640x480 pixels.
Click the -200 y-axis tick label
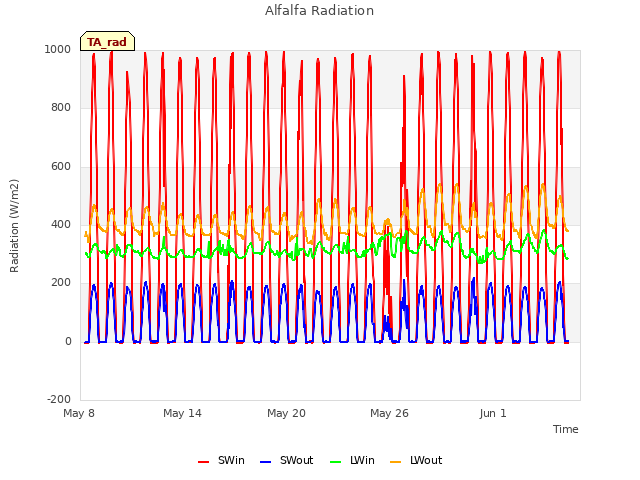59,399
